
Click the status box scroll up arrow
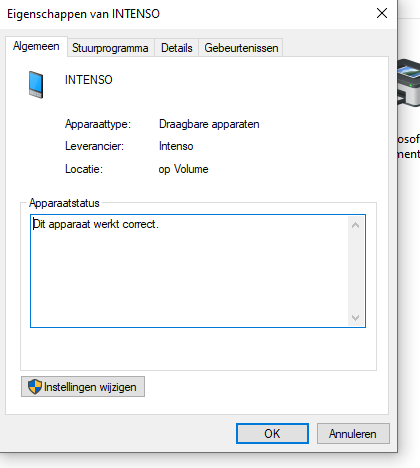tap(355, 225)
